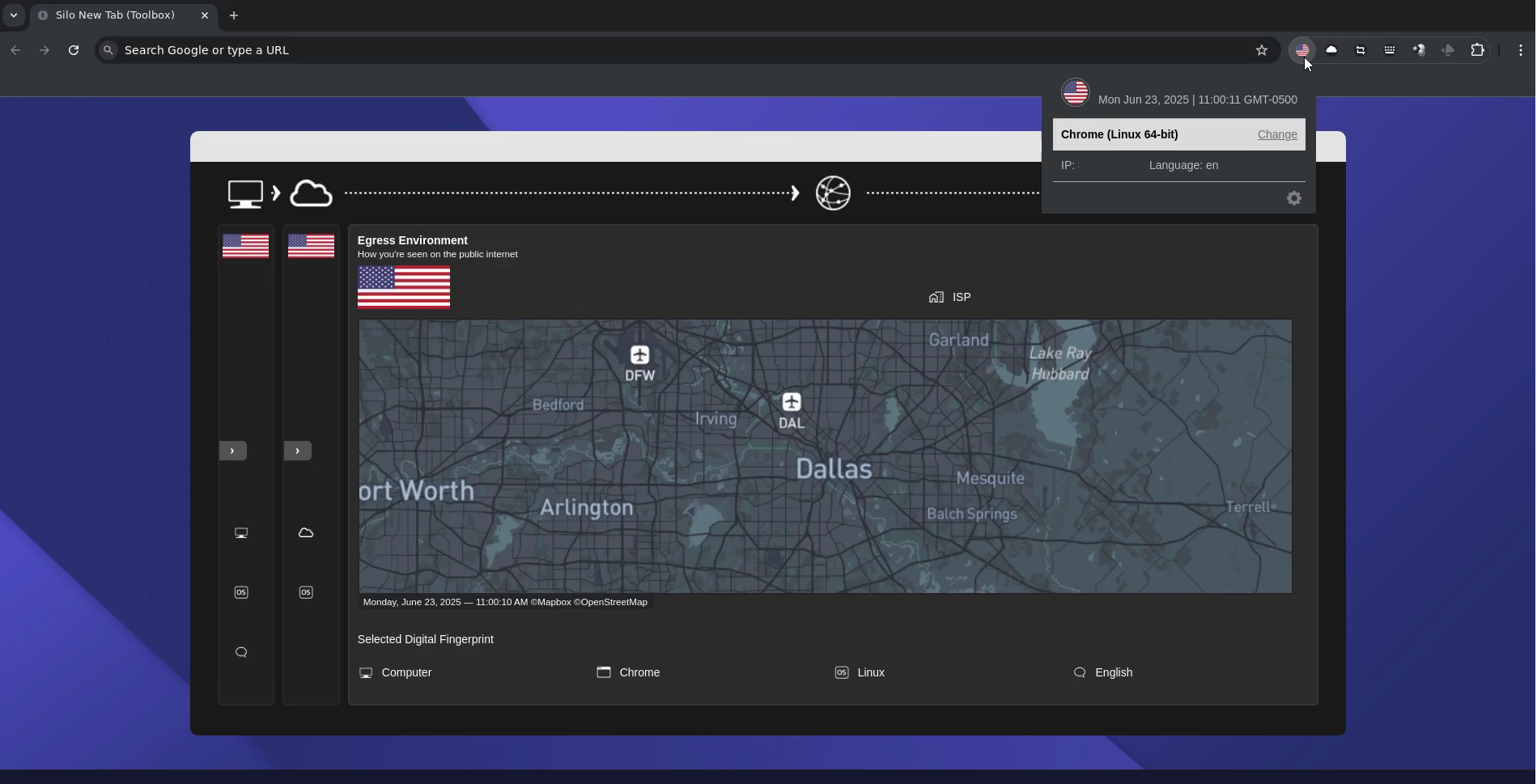Click the US flag in first column
Viewport: 1537px width, 784px height.
245,246
